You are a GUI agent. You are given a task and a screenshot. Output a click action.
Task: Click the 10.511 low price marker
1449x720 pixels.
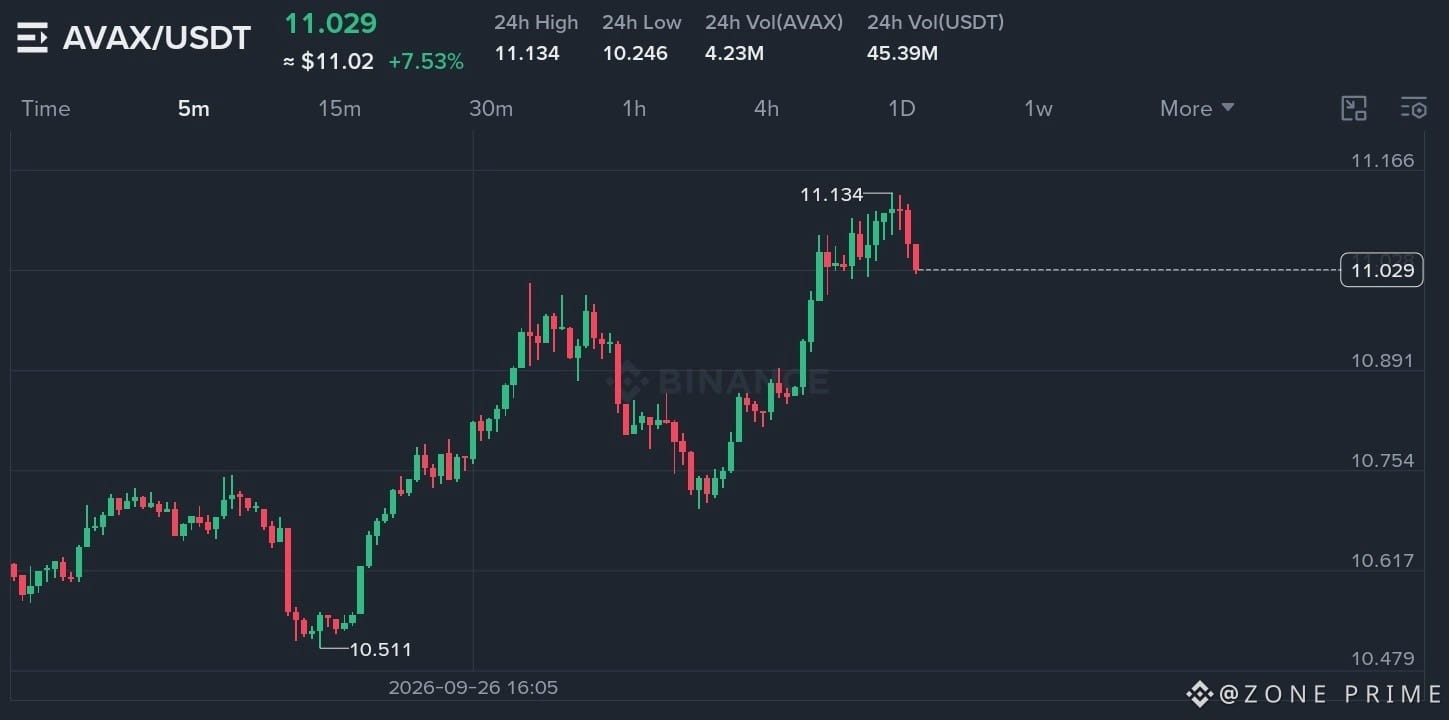pos(380,650)
